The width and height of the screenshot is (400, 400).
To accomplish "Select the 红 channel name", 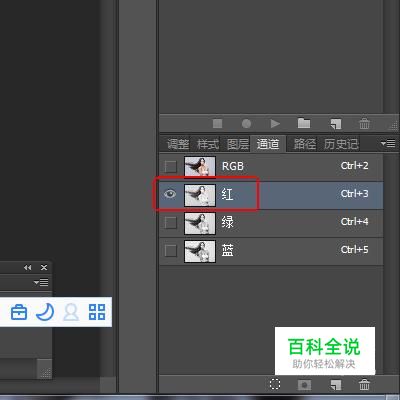I will click(227, 194).
